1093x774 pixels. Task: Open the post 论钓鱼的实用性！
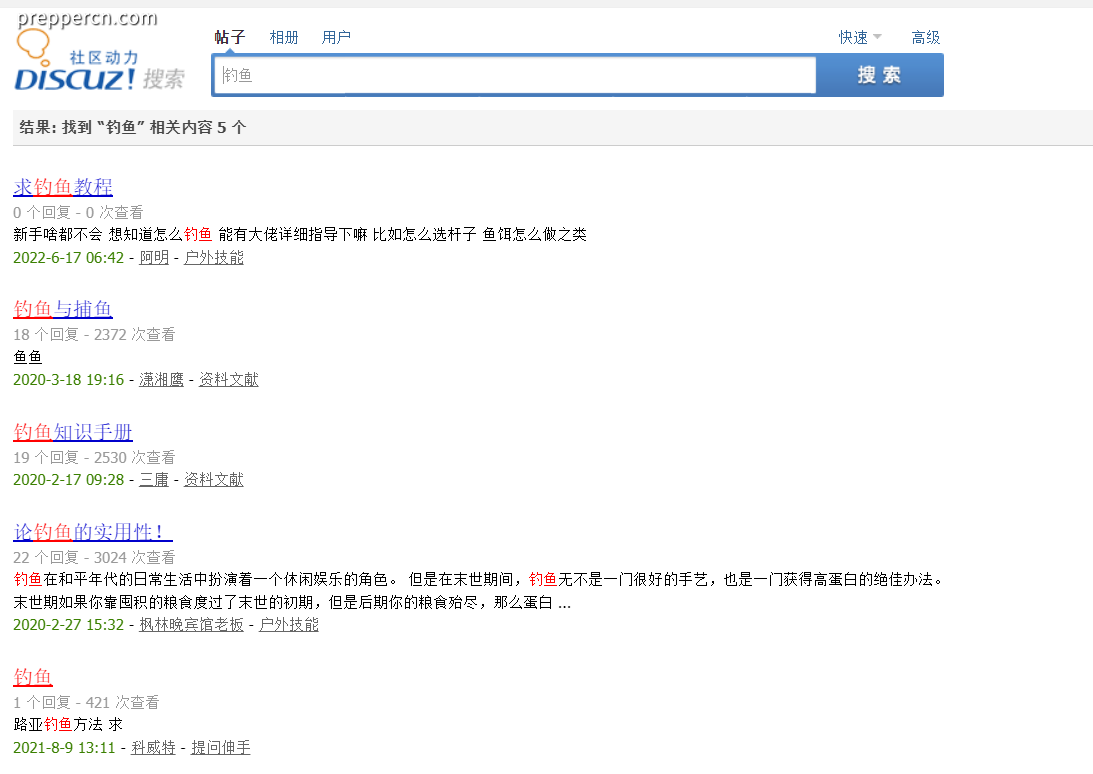coord(93,532)
